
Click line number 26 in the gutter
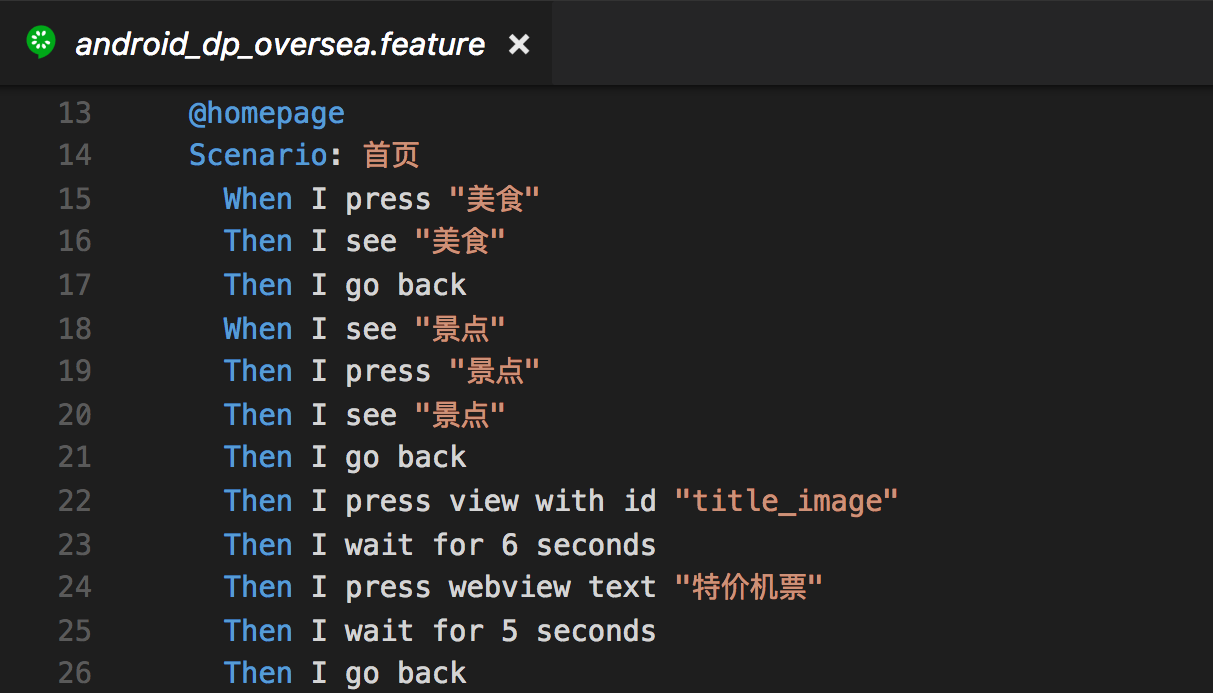click(x=74, y=673)
